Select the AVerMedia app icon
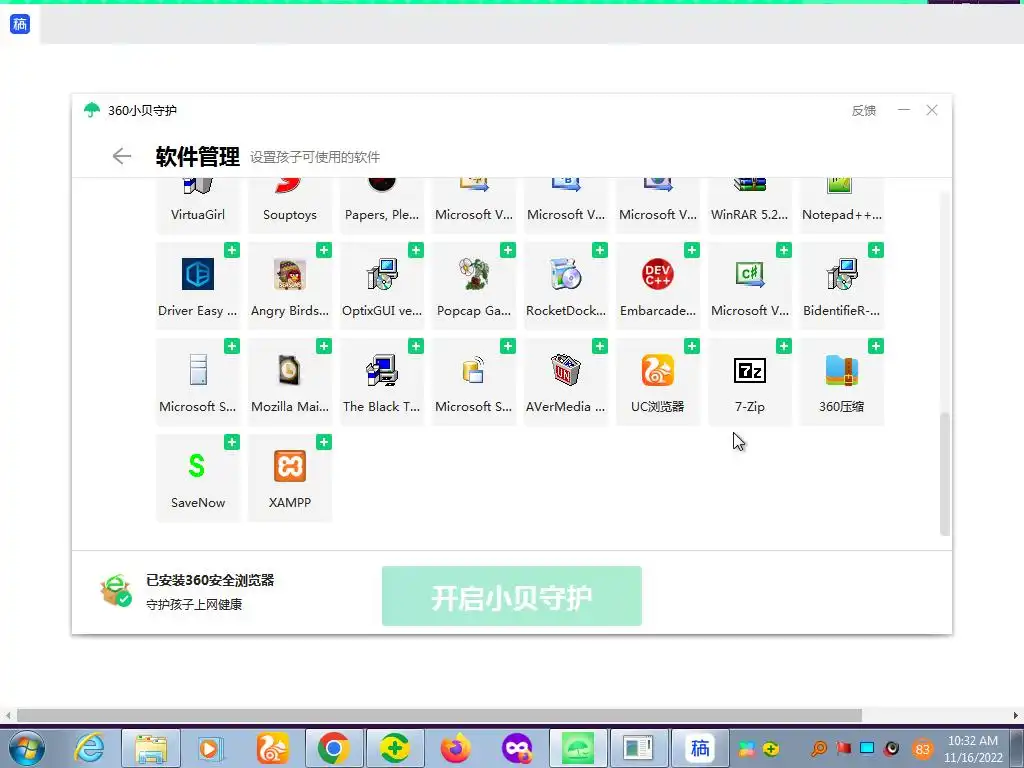 tap(566, 370)
